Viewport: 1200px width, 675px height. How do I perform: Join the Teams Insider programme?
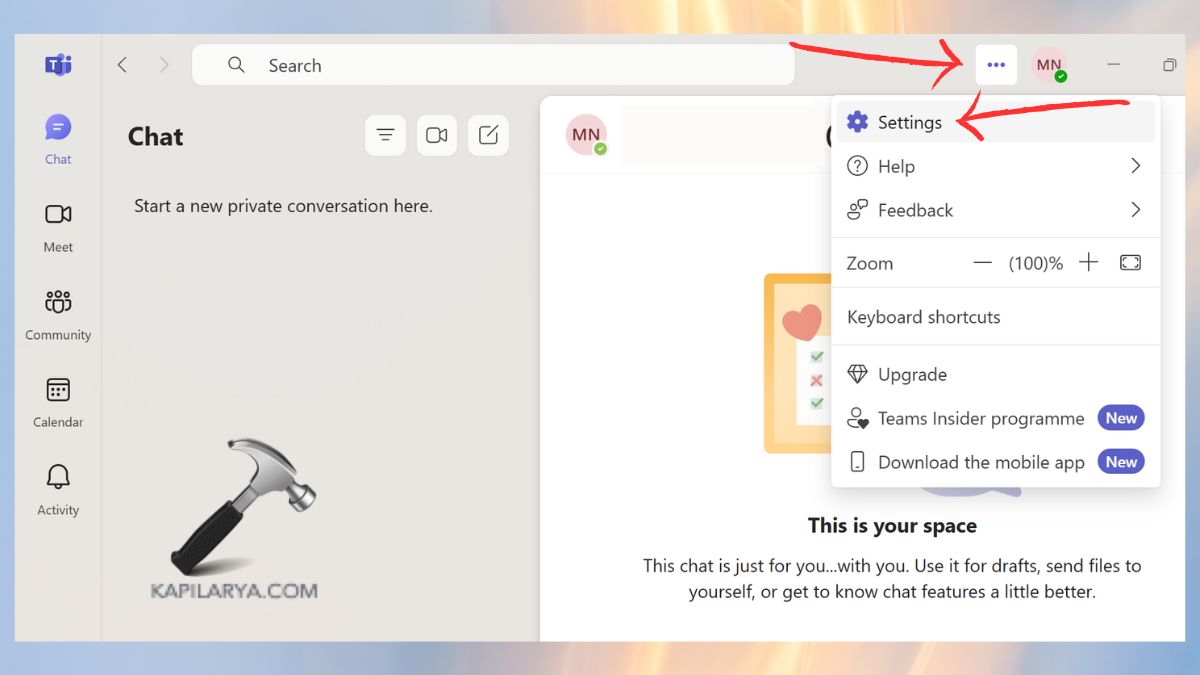click(980, 418)
